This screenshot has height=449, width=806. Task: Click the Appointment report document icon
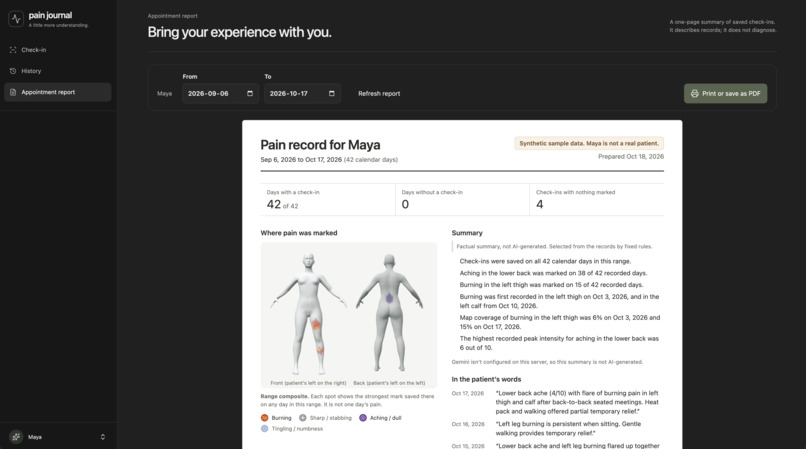click(13, 92)
